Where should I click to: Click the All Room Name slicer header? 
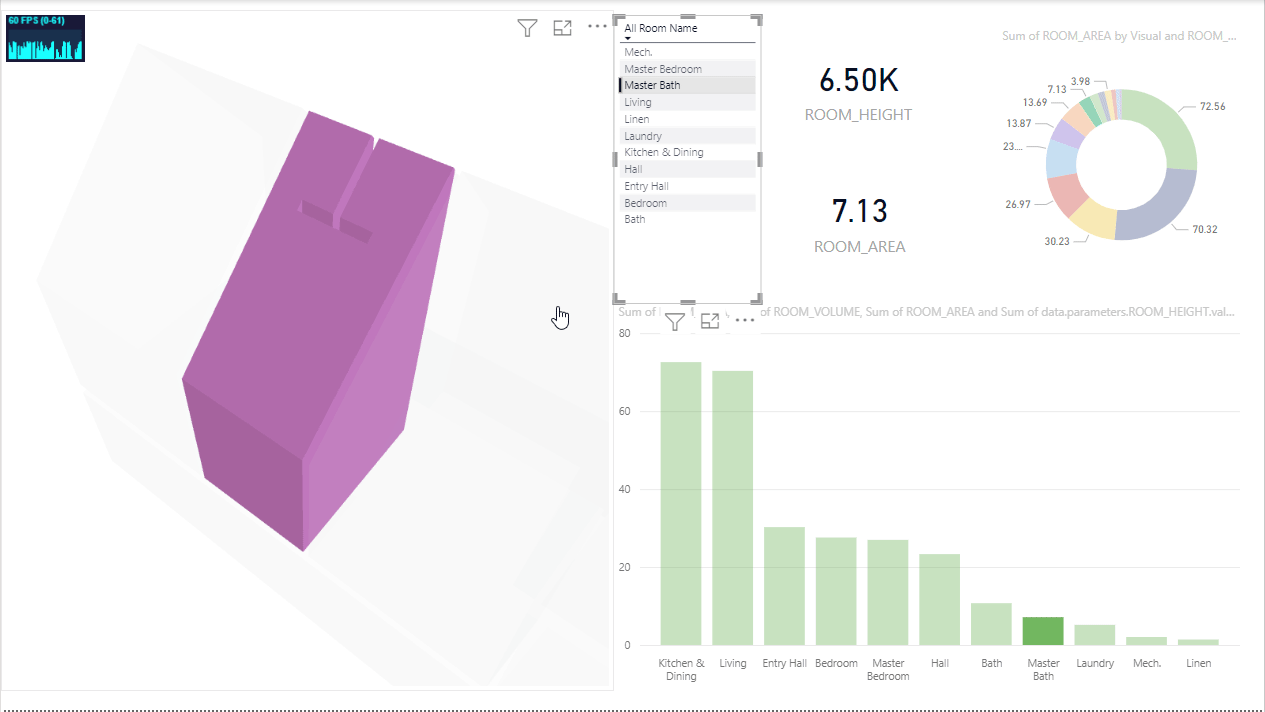(661, 28)
